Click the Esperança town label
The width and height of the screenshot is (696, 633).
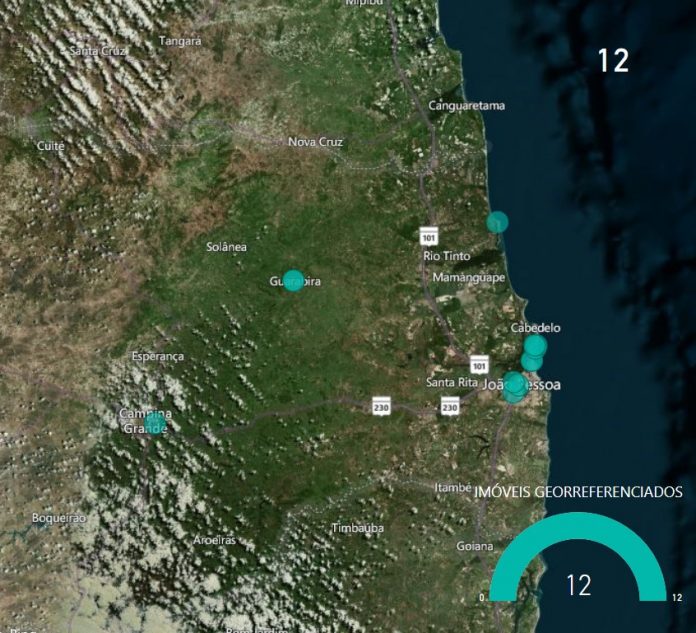click(158, 356)
